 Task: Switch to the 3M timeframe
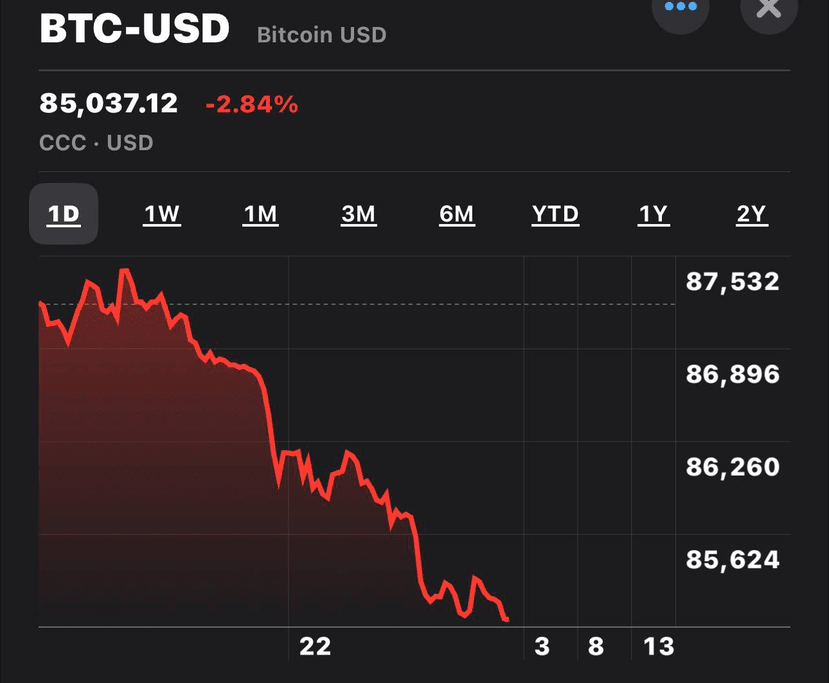click(x=359, y=213)
